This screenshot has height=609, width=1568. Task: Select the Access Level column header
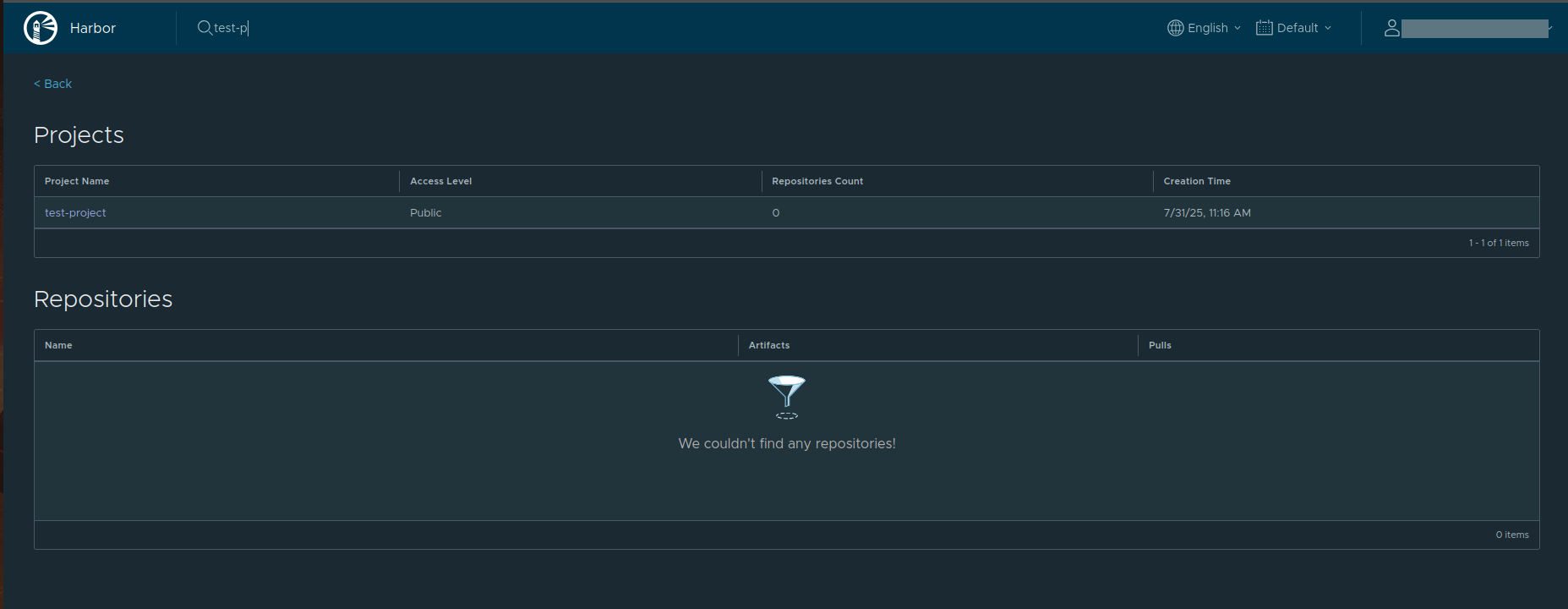(440, 181)
